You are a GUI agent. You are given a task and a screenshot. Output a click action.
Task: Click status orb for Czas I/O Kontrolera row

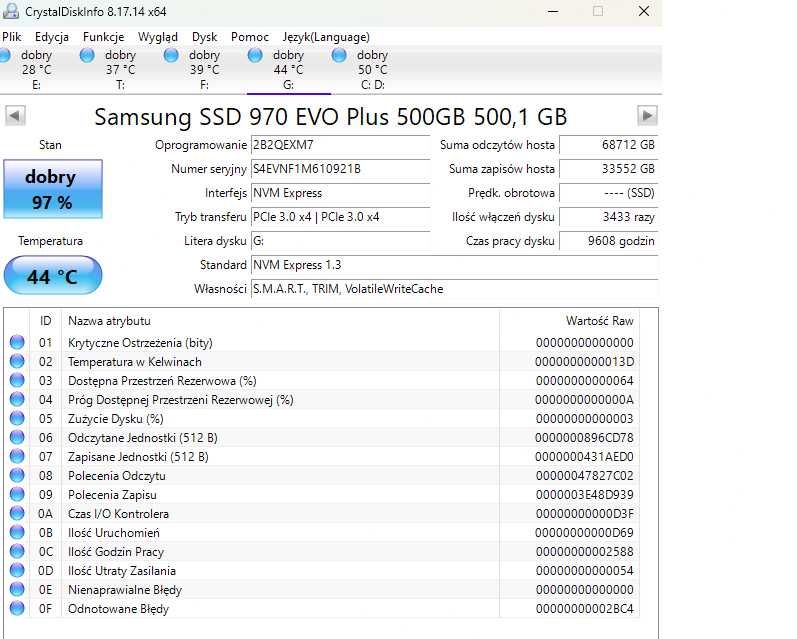(17, 513)
